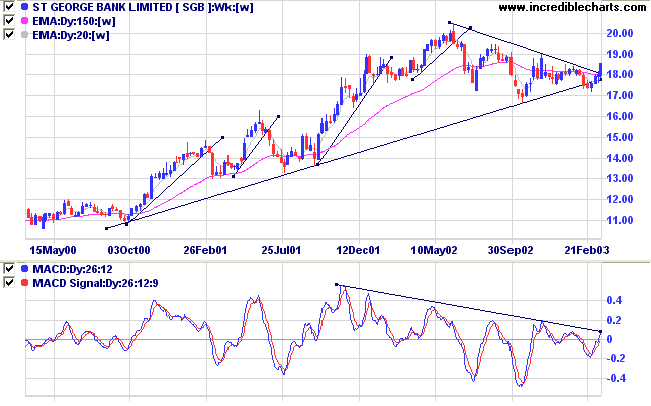Click the 20.00 price axis label
The height and width of the screenshot is (406, 651).
tap(620, 33)
